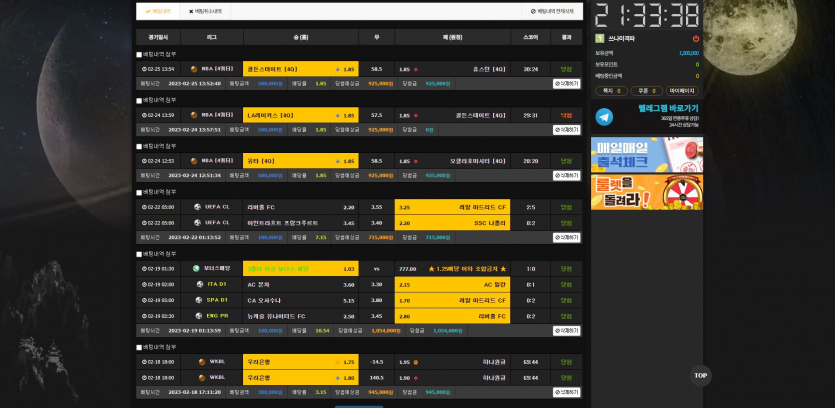
Task: Click soccer ball icon in ITA D1 row
Action: click(x=200, y=284)
